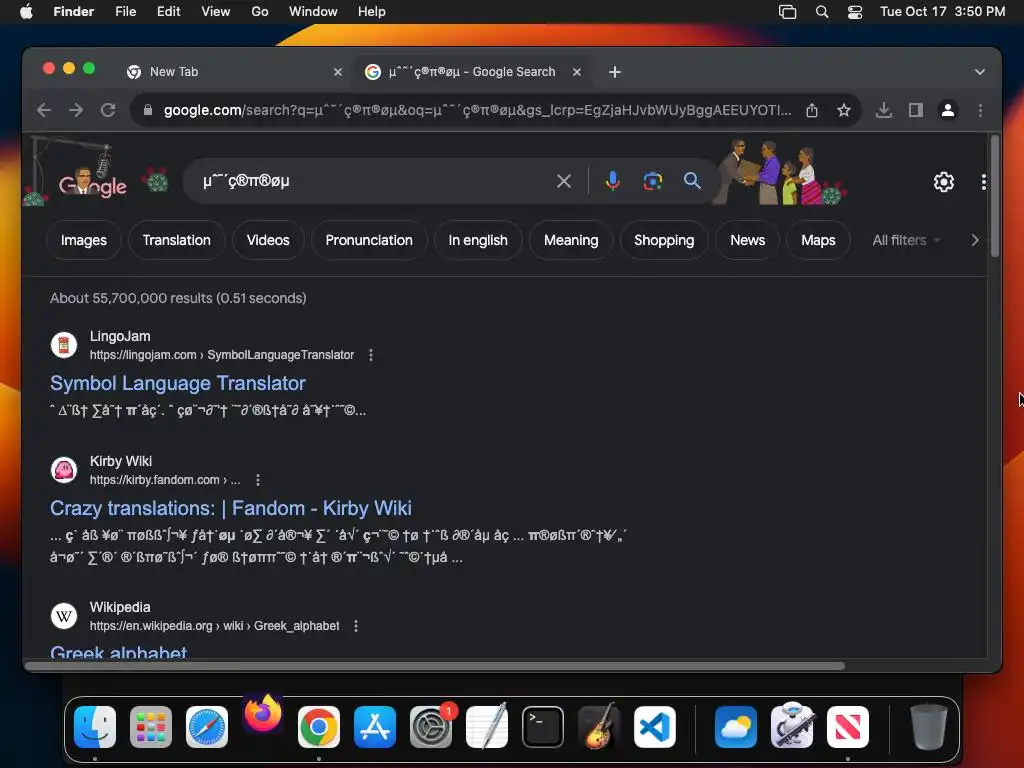Open Launchpad from the Dock
The image size is (1024, 768).
pyautogui.click(x=151, y=727)
